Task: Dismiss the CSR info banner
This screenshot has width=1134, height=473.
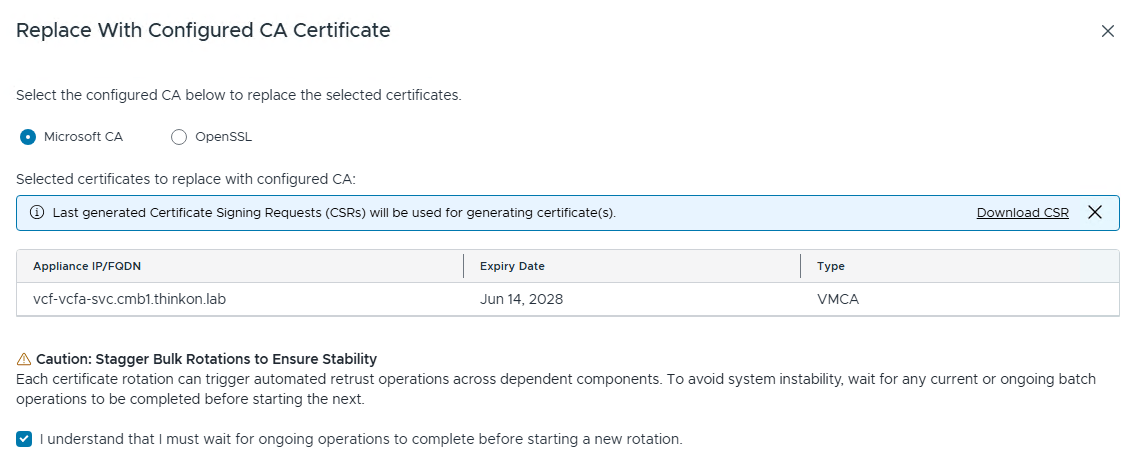Action: tap(1095, 212)
